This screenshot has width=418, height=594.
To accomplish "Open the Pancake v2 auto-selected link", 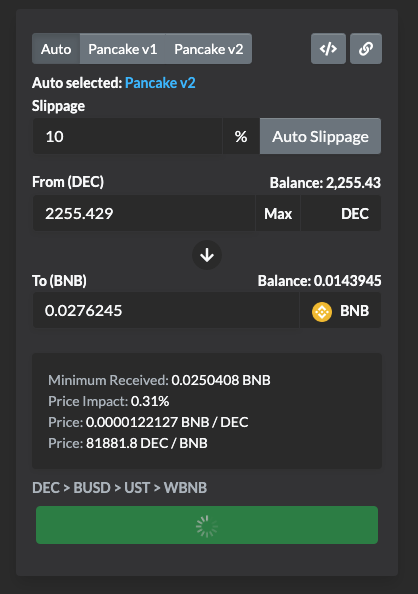I will pyautogui.click(x=160, y=83).
